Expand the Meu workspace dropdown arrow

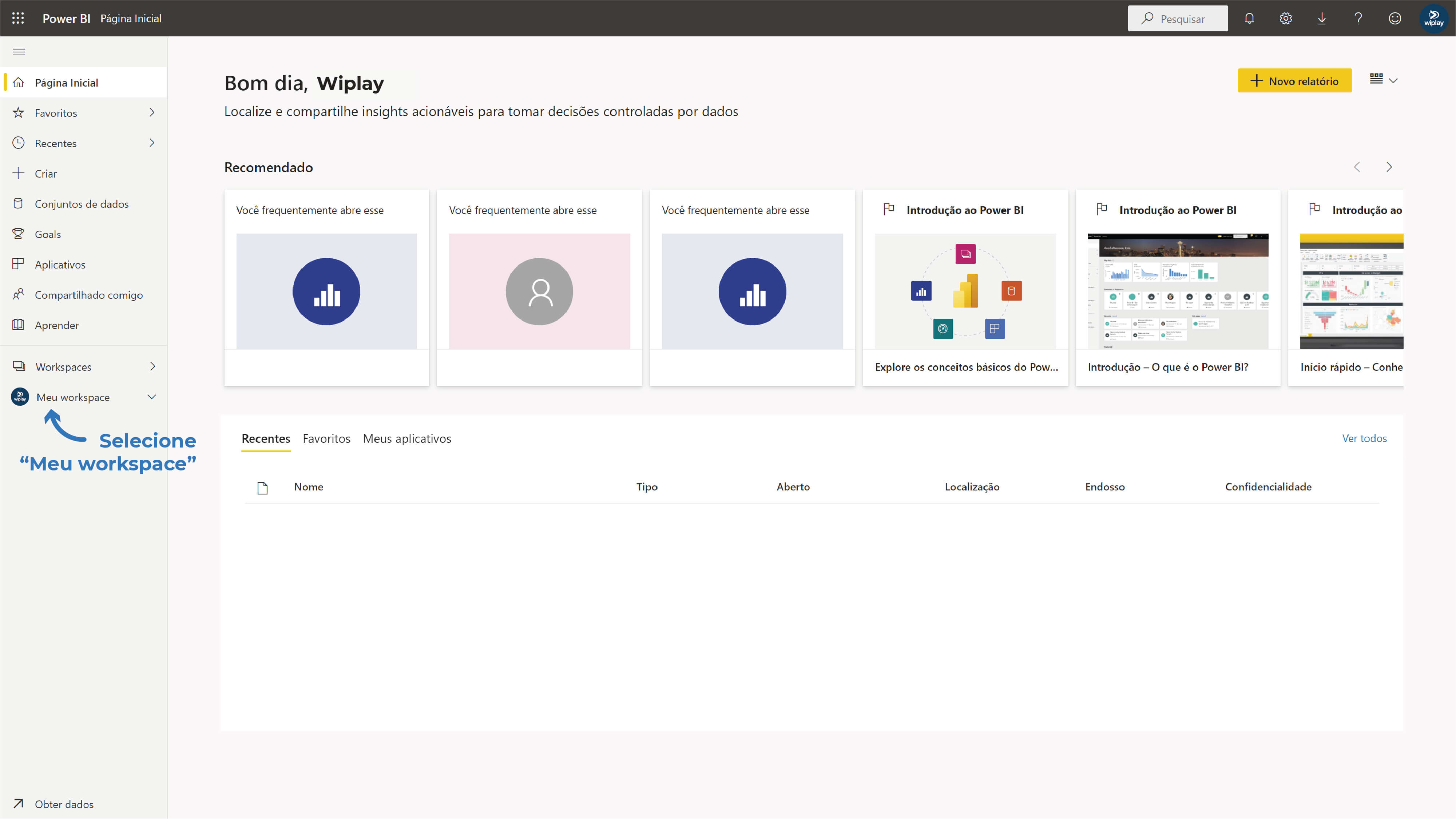tap(151, 397)
